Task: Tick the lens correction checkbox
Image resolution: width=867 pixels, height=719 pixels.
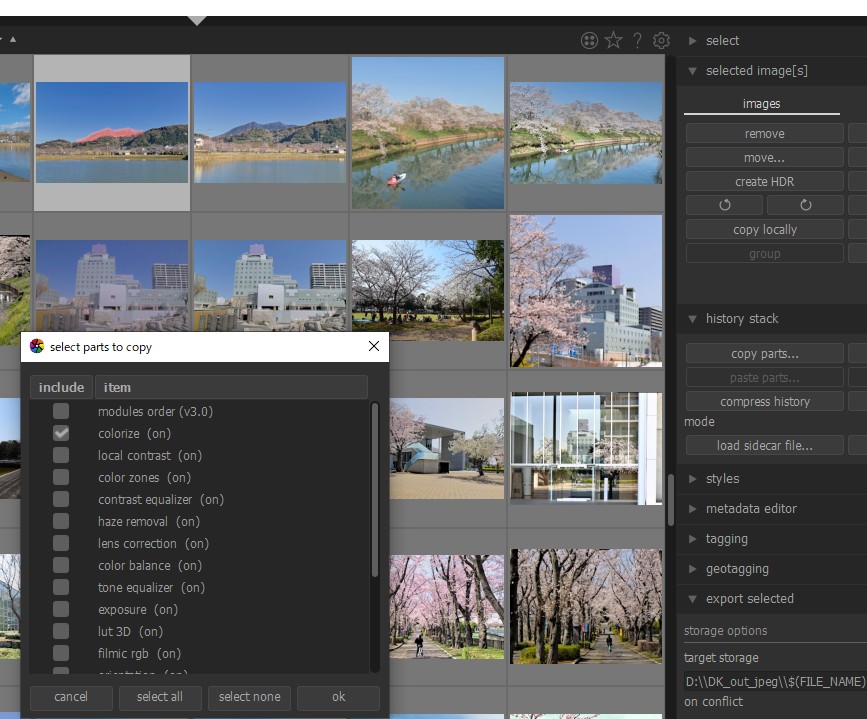Action: (x=61, y=543)
